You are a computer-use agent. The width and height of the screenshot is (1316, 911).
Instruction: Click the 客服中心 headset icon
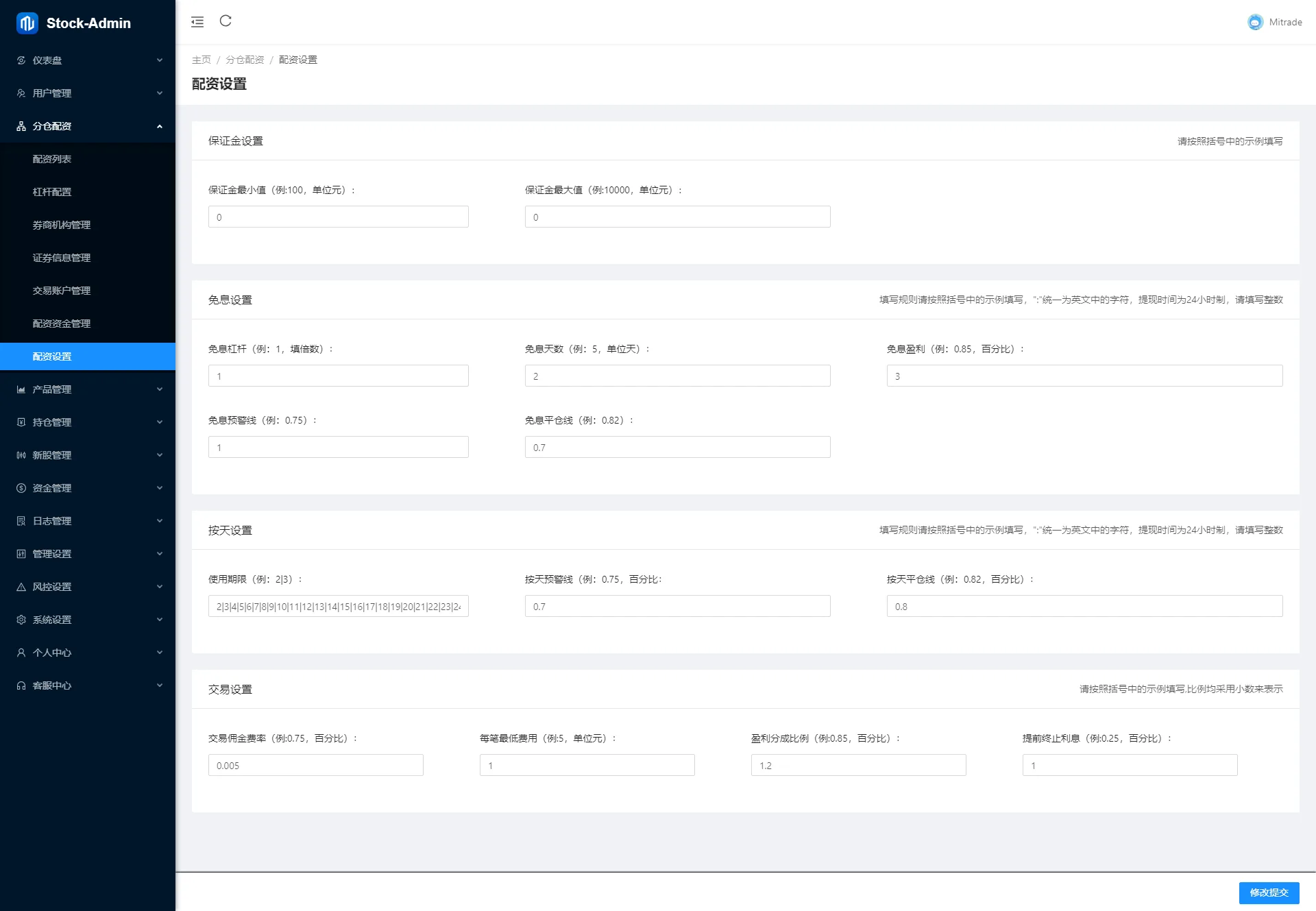point(21,685)
